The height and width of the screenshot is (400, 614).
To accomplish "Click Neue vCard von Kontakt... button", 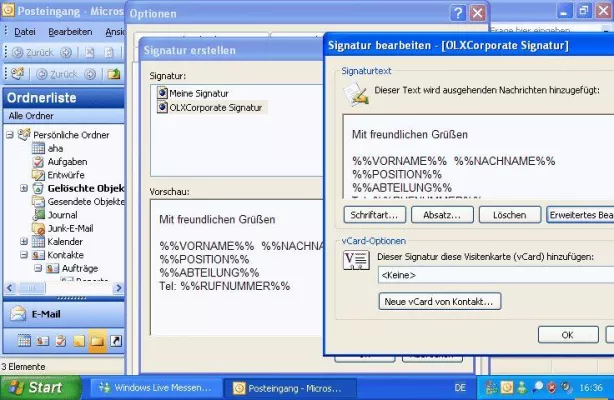I will point(440,301).
